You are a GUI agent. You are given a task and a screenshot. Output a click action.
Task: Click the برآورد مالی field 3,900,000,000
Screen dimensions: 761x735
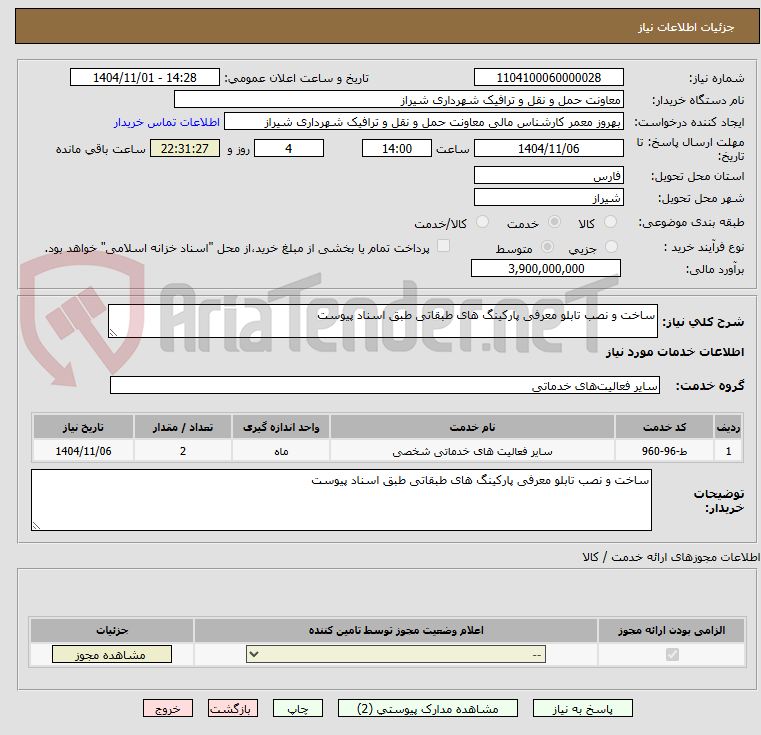click(x=546, y=268)
